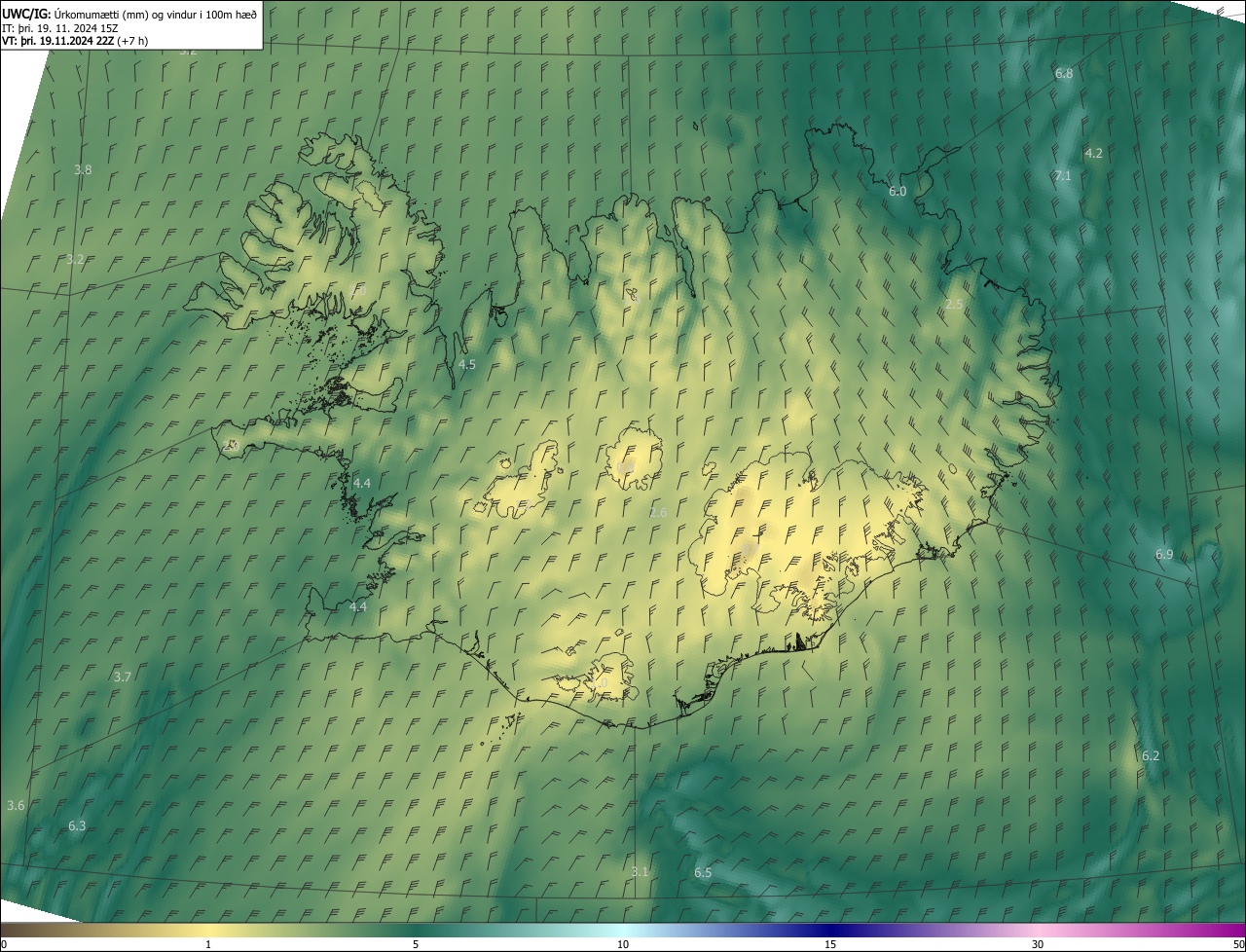The height and width of the screenshot is (952, 1246).
Task: Click the map title 'Úrkomumætti (mm) og vindur í 100m hæð'
Action: point(155,13)
